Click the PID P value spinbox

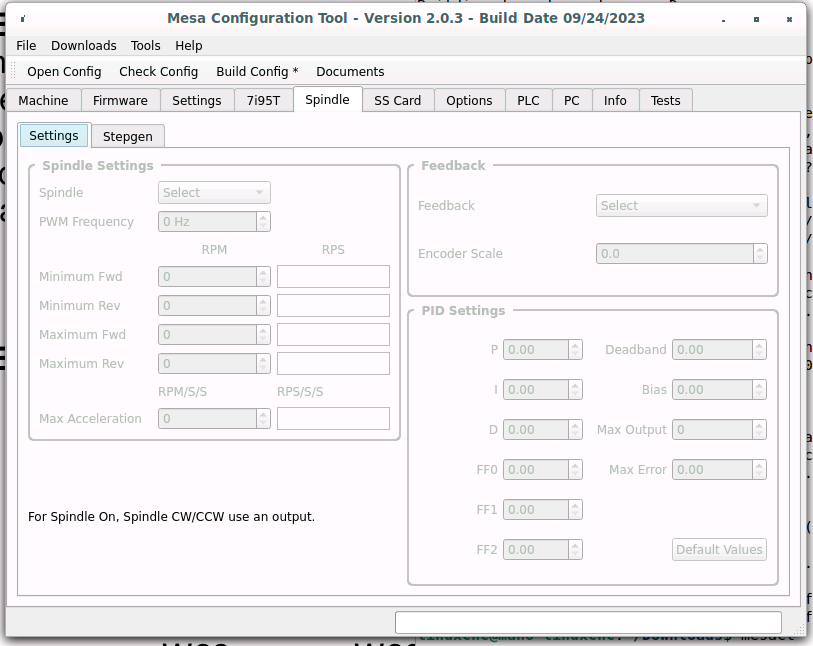coord(542,350)
